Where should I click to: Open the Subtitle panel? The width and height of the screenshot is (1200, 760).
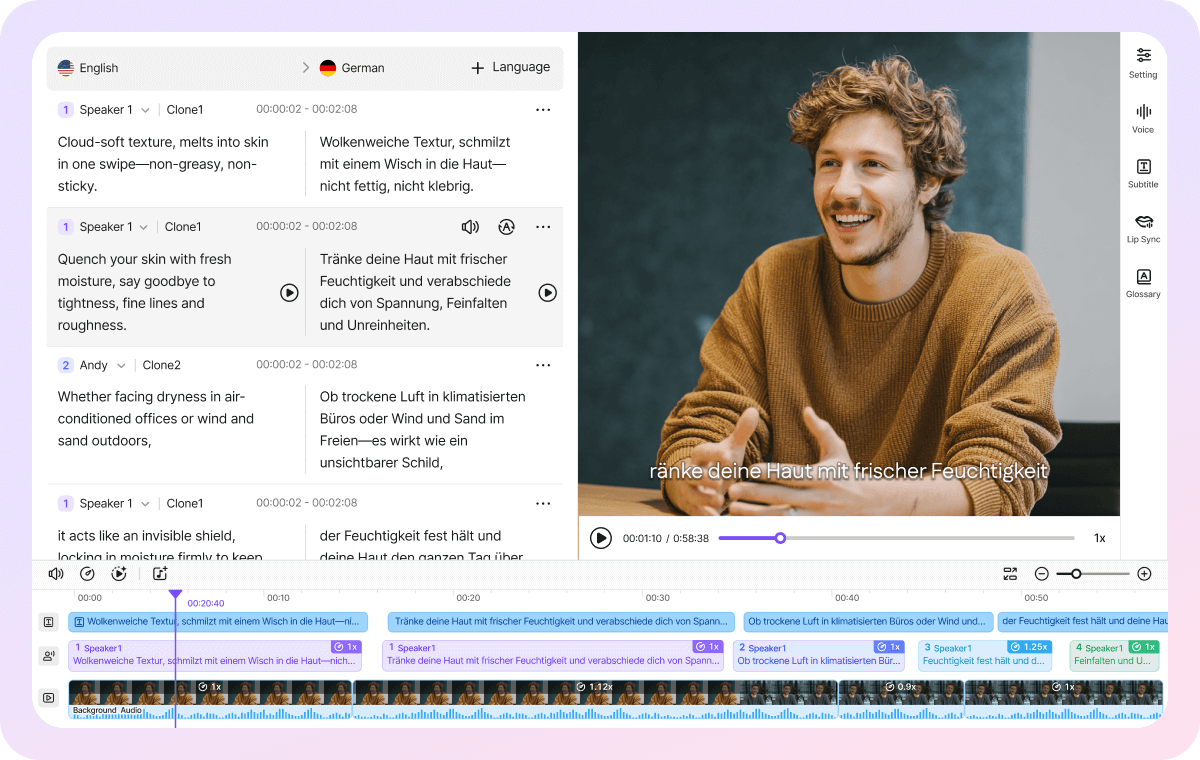tap(1142, 172)
